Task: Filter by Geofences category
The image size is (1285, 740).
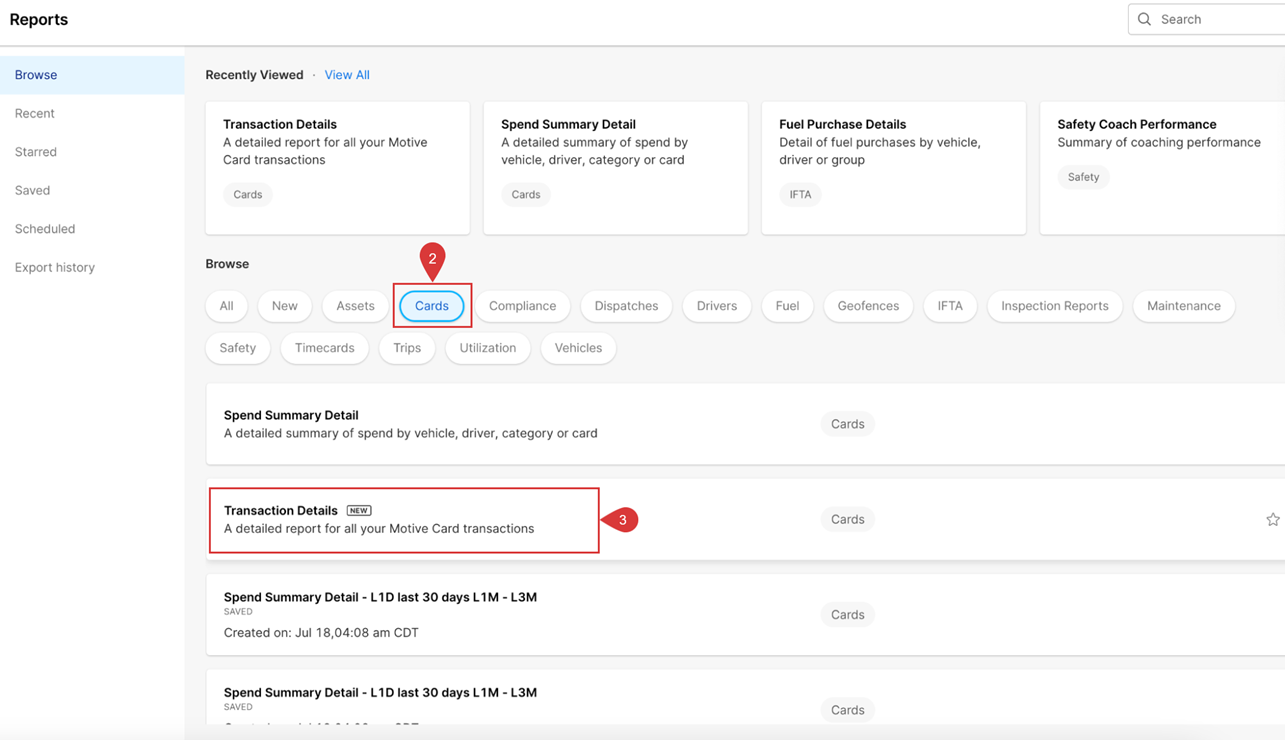Action: click(868, 306)
